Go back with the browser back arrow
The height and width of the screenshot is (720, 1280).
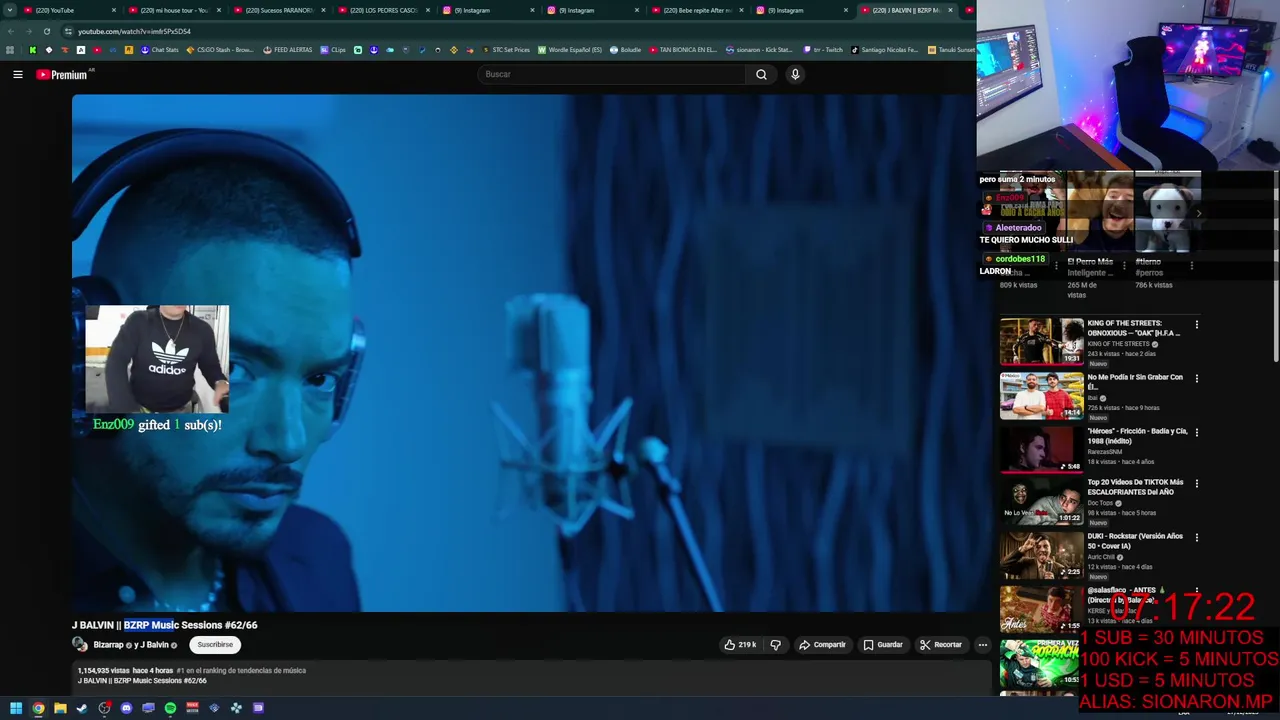pyautogui.click(x=10, y=31)
